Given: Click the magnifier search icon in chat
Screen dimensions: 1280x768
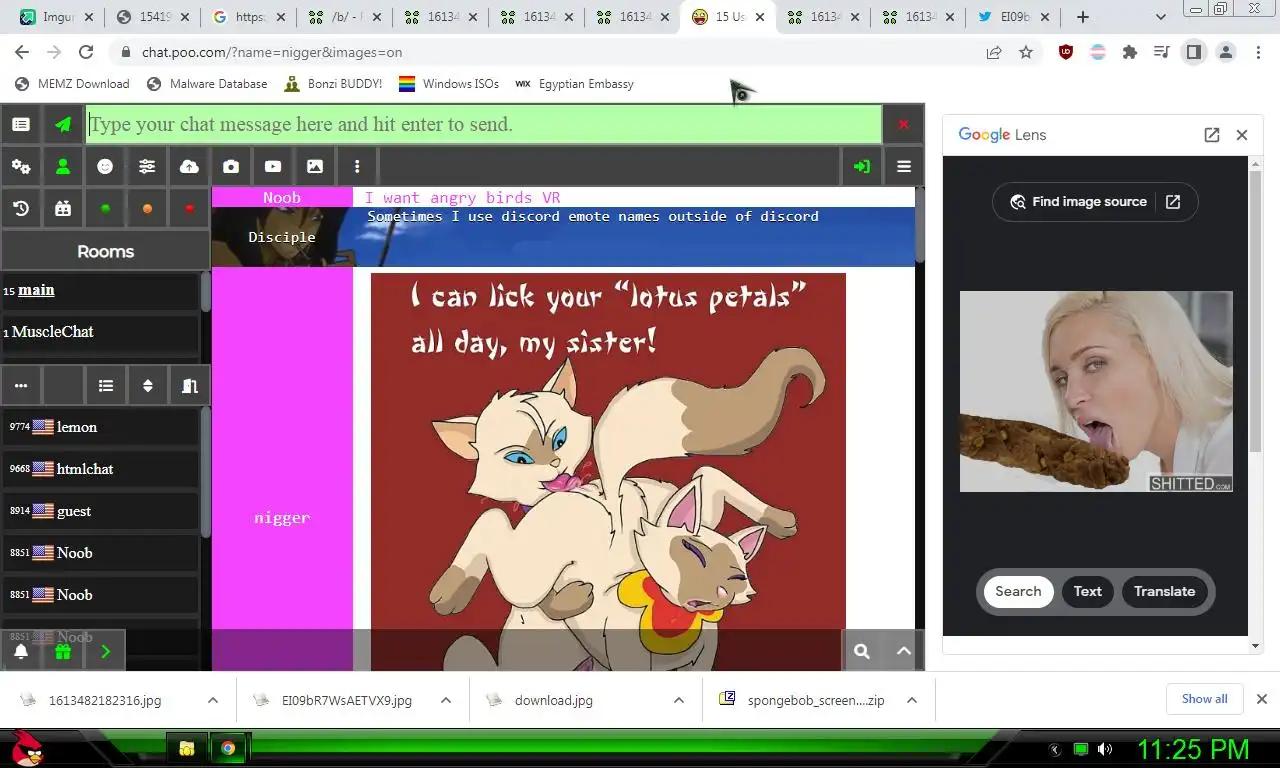Looking at the screenshot, I should 862,652.
